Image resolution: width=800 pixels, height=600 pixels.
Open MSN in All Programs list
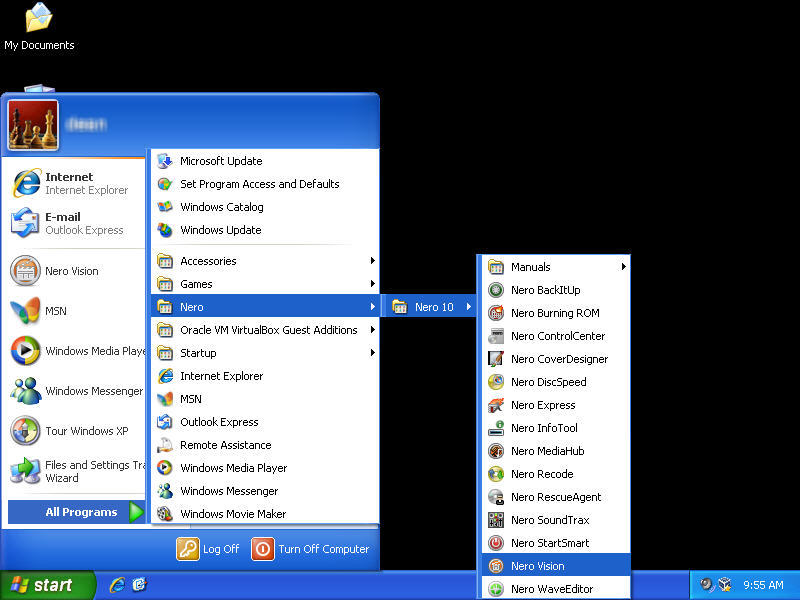(265, 398)
